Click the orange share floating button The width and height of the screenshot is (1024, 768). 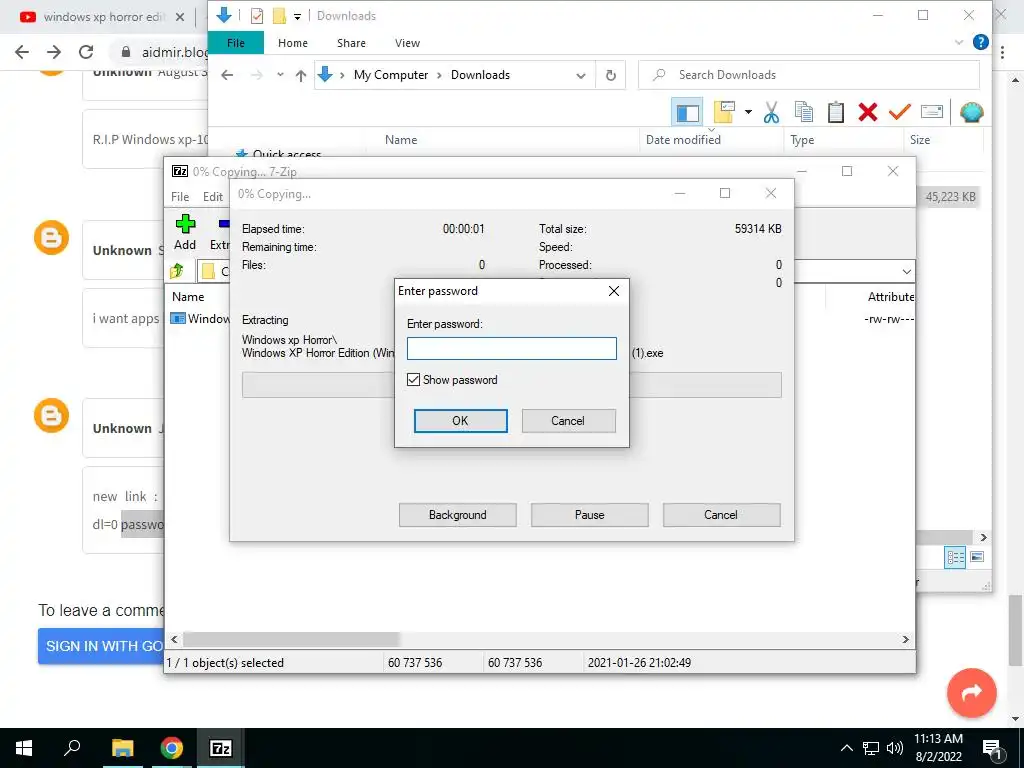tap(972, 692)
